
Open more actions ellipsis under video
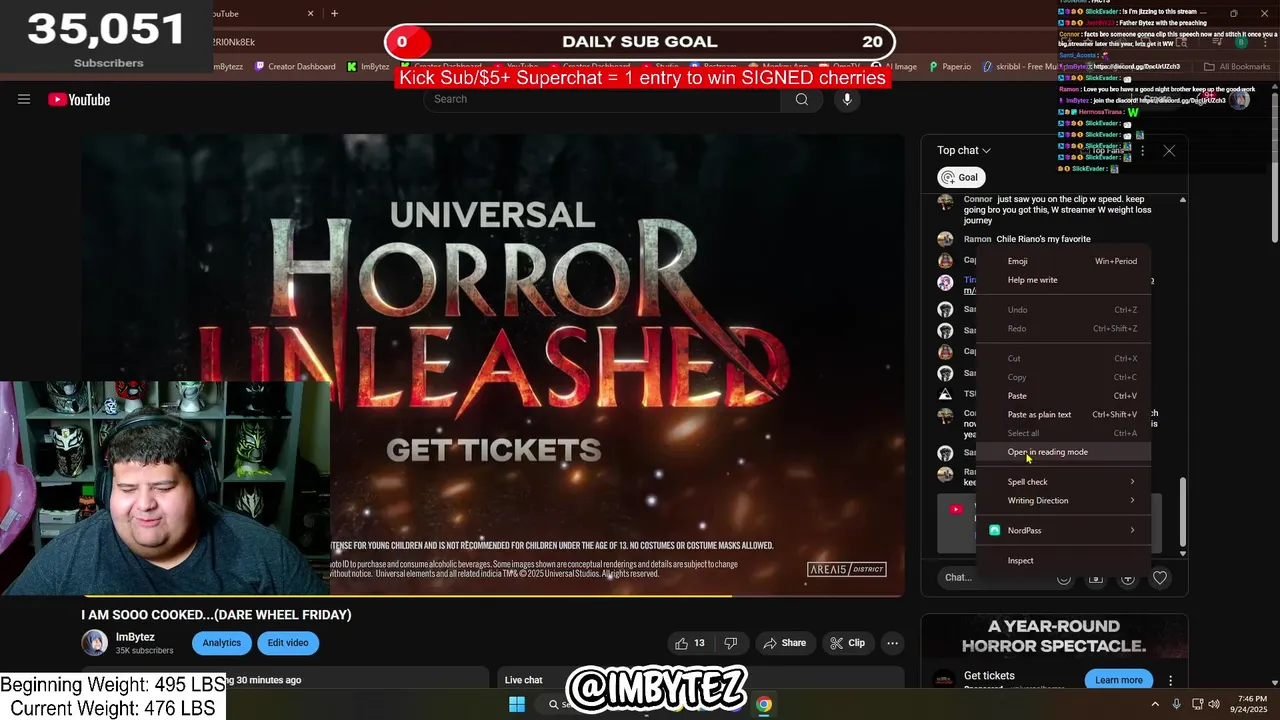point(892,643)
